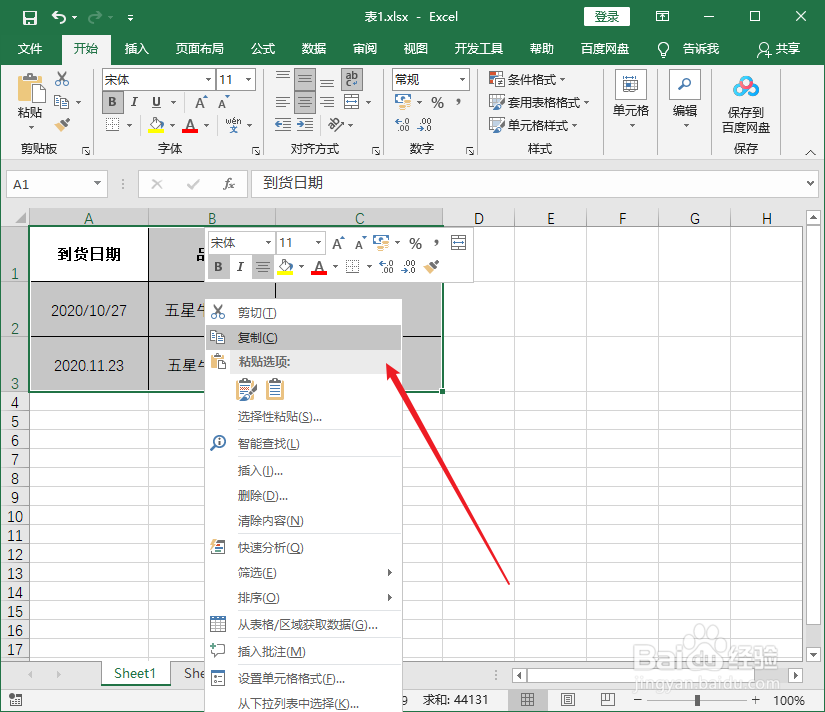Image resolution: width=825 pixels, height=712 pixels.
Task: Toggle center horizontal alignment in ribbon
Action: (x=305, y=102)
